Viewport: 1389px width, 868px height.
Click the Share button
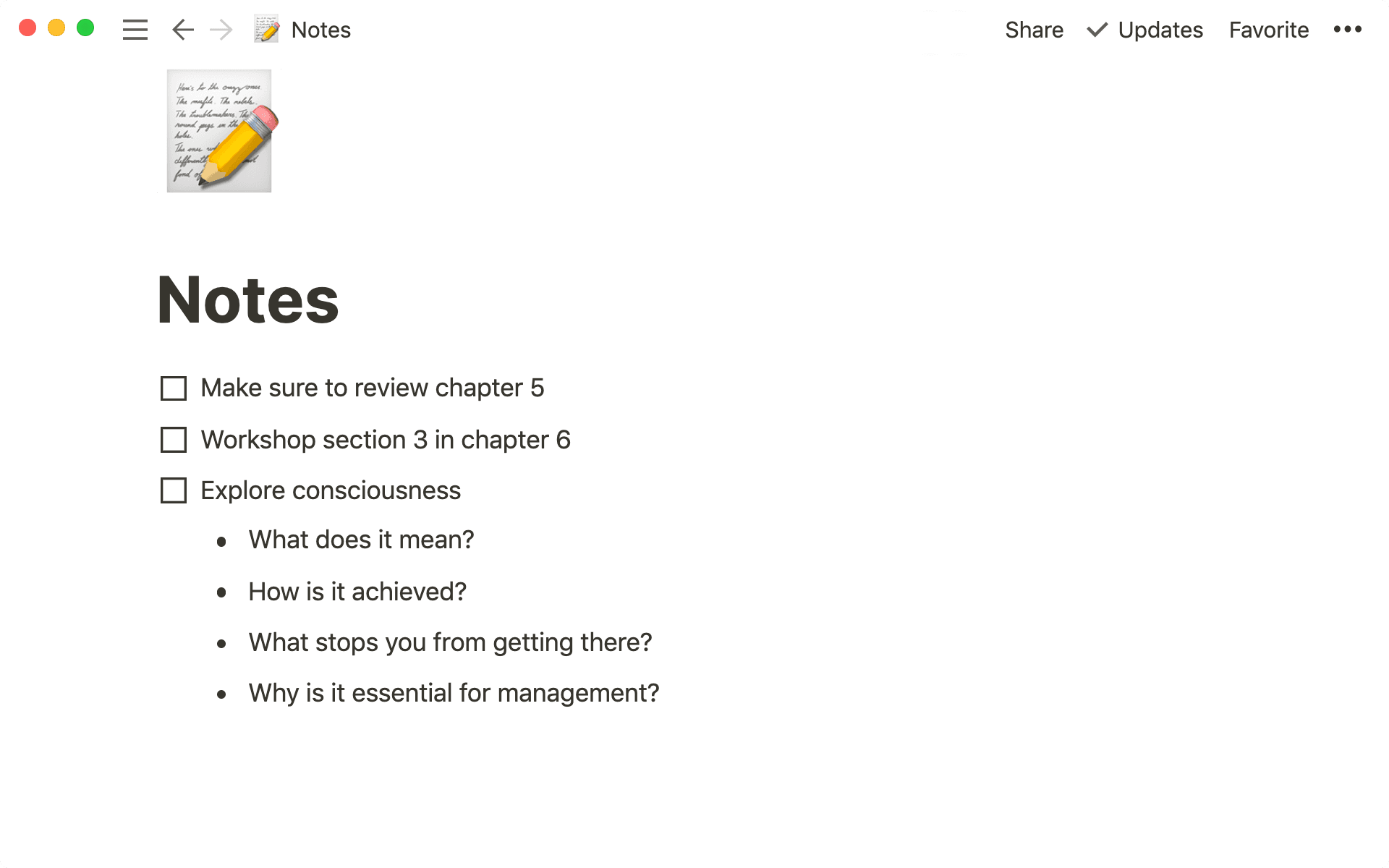pyautogui.click(x=1034, y=30)
